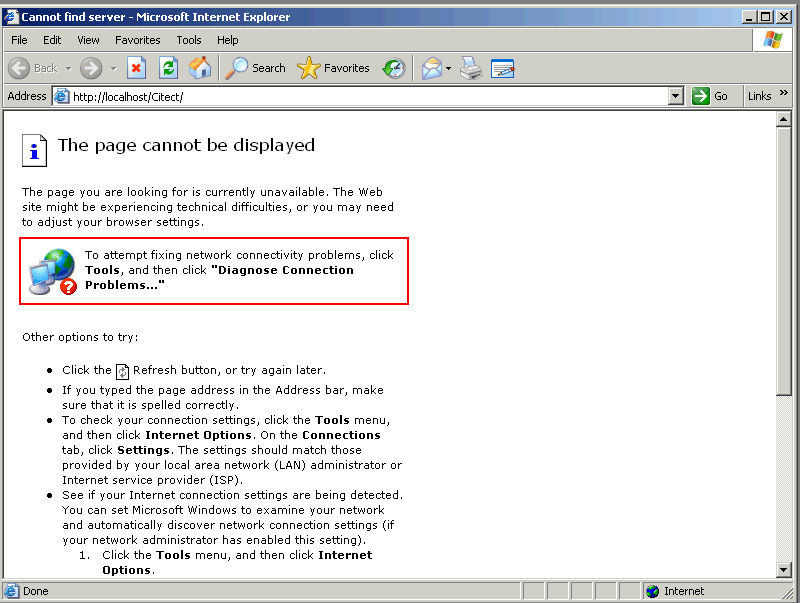This screenshot has width=800, height=603.
Task: Click the vertical scrollbar thumb
Action: pos(783,261)
